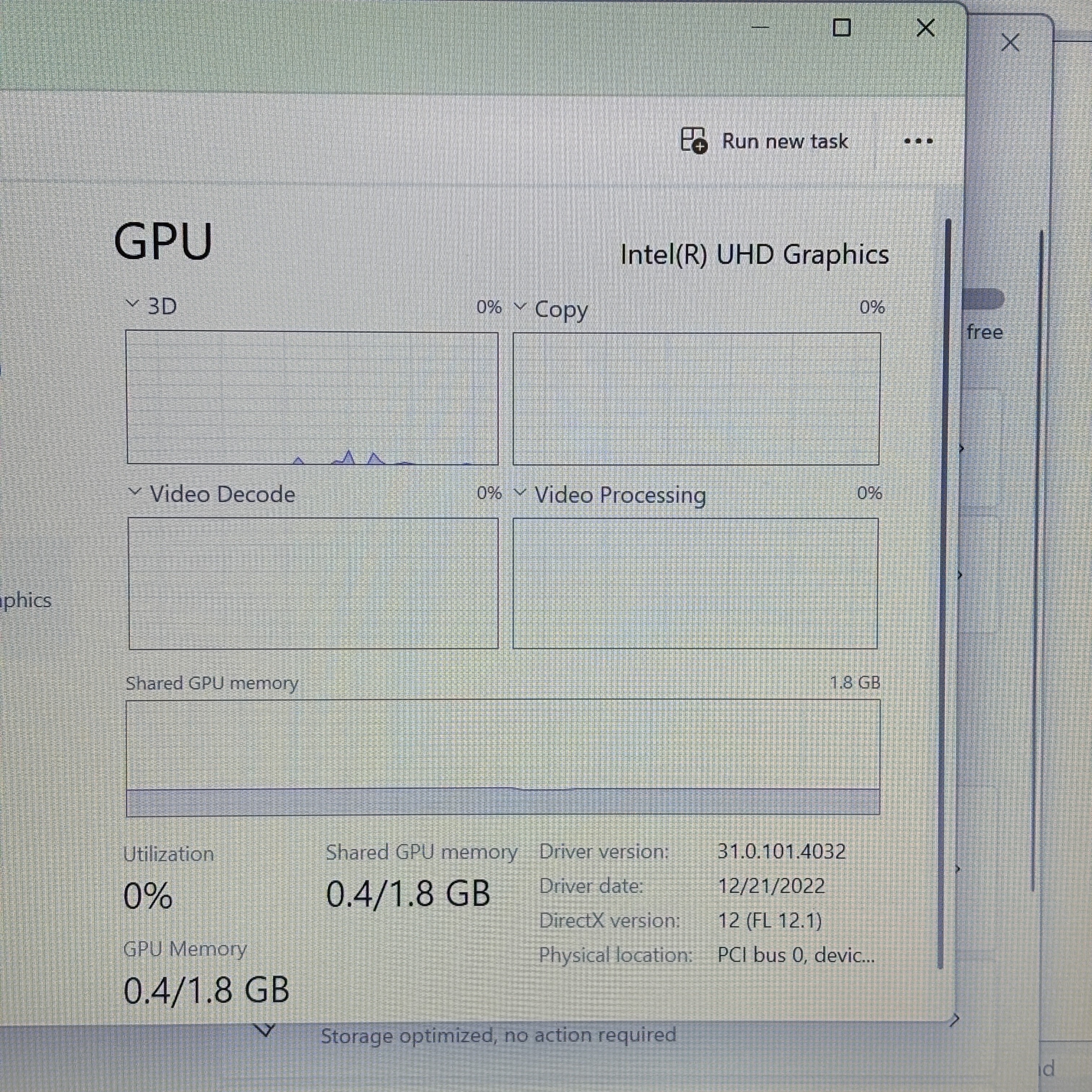Click the "Utilization" label
This screenshot has width=1092, height=1092.
click(x=168, y=853)
